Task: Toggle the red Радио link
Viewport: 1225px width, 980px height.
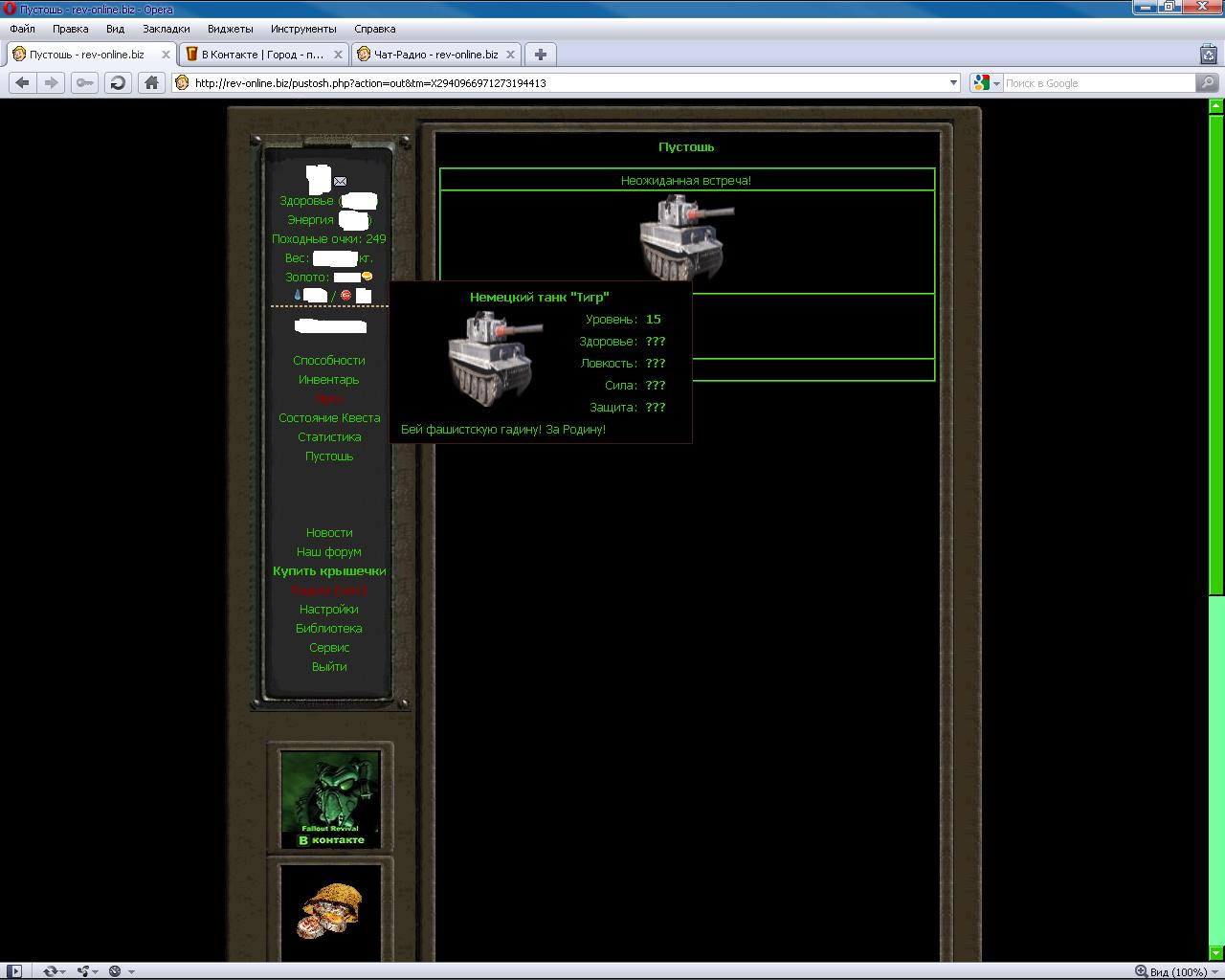Action: (x=329, y=590)
